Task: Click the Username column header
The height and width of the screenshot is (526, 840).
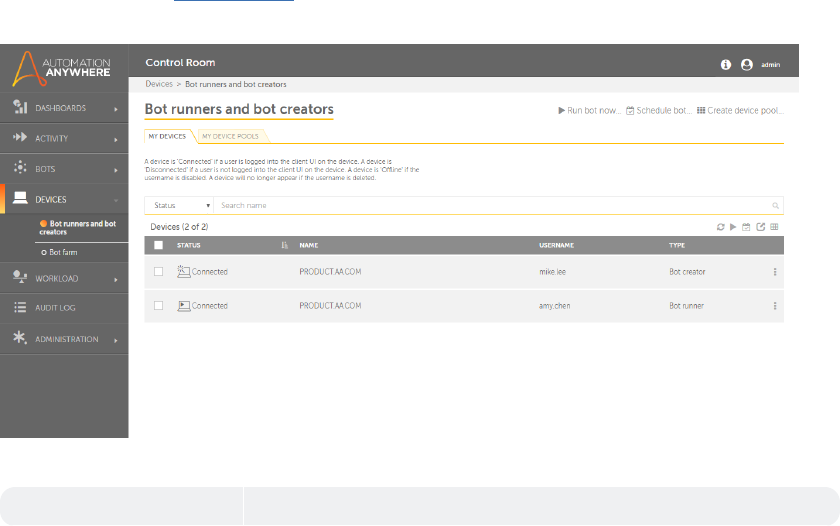Action: click(556, 245)
